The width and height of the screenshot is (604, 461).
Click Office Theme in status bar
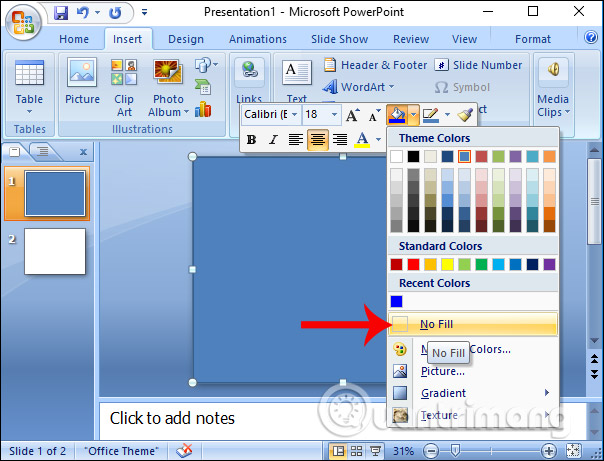tap(121, 451)
